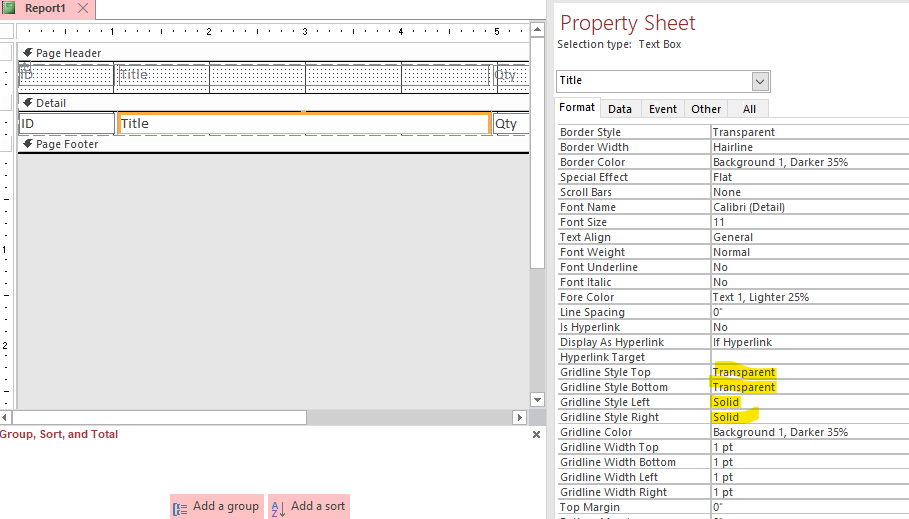This screenshot has width=909, height=519.
Task: Click Add a sort button
Action: click(309, 506)
